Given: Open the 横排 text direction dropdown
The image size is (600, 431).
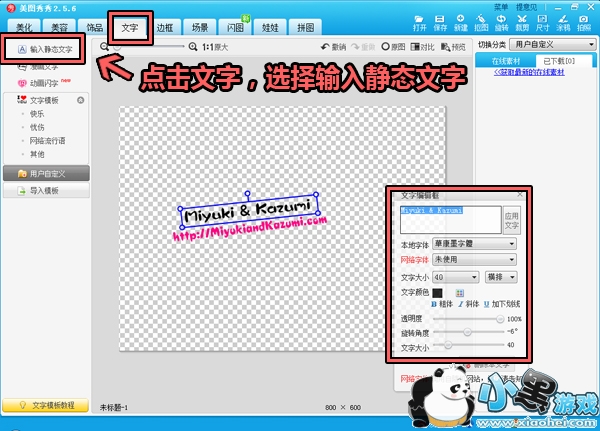Looking at the screenshot, I should pyautogui.click(x=501, y=277).
